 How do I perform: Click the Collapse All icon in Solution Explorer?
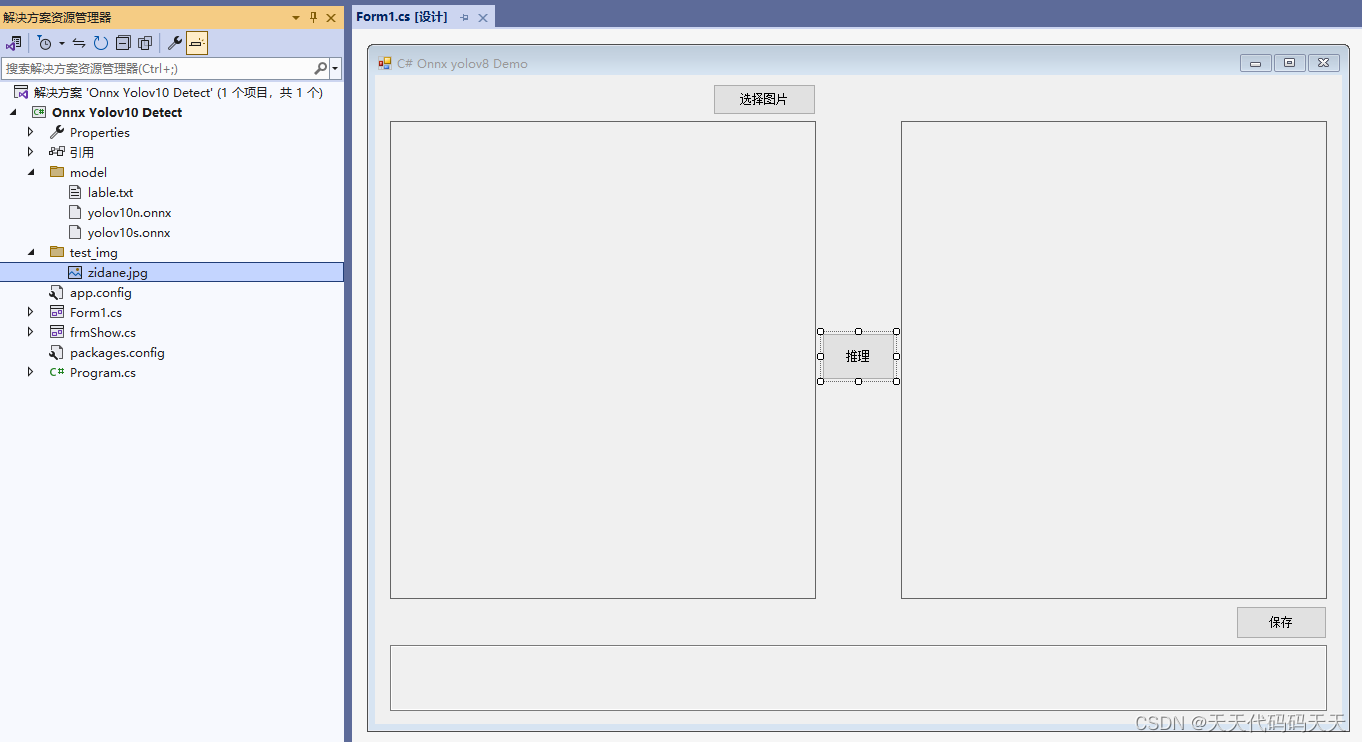pyautogui.click(x=122, y=42)
